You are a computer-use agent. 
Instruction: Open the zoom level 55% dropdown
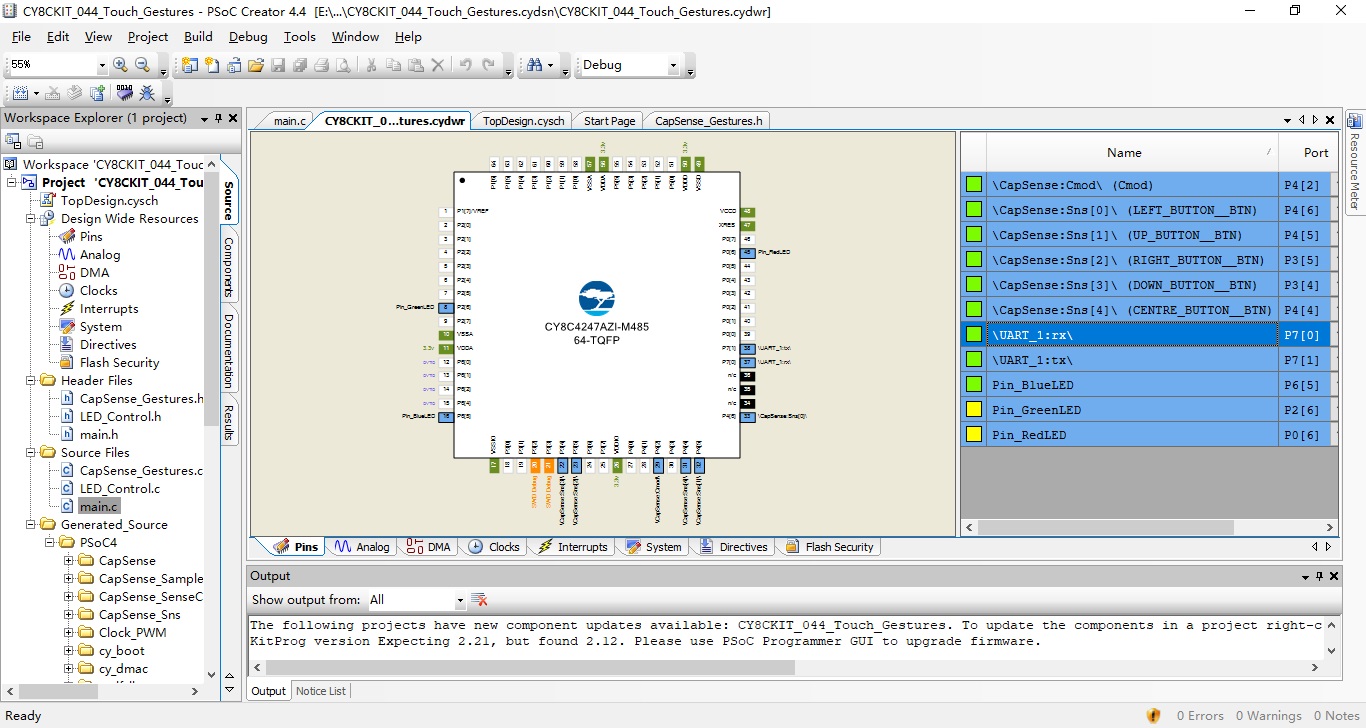tap(102, 66)
